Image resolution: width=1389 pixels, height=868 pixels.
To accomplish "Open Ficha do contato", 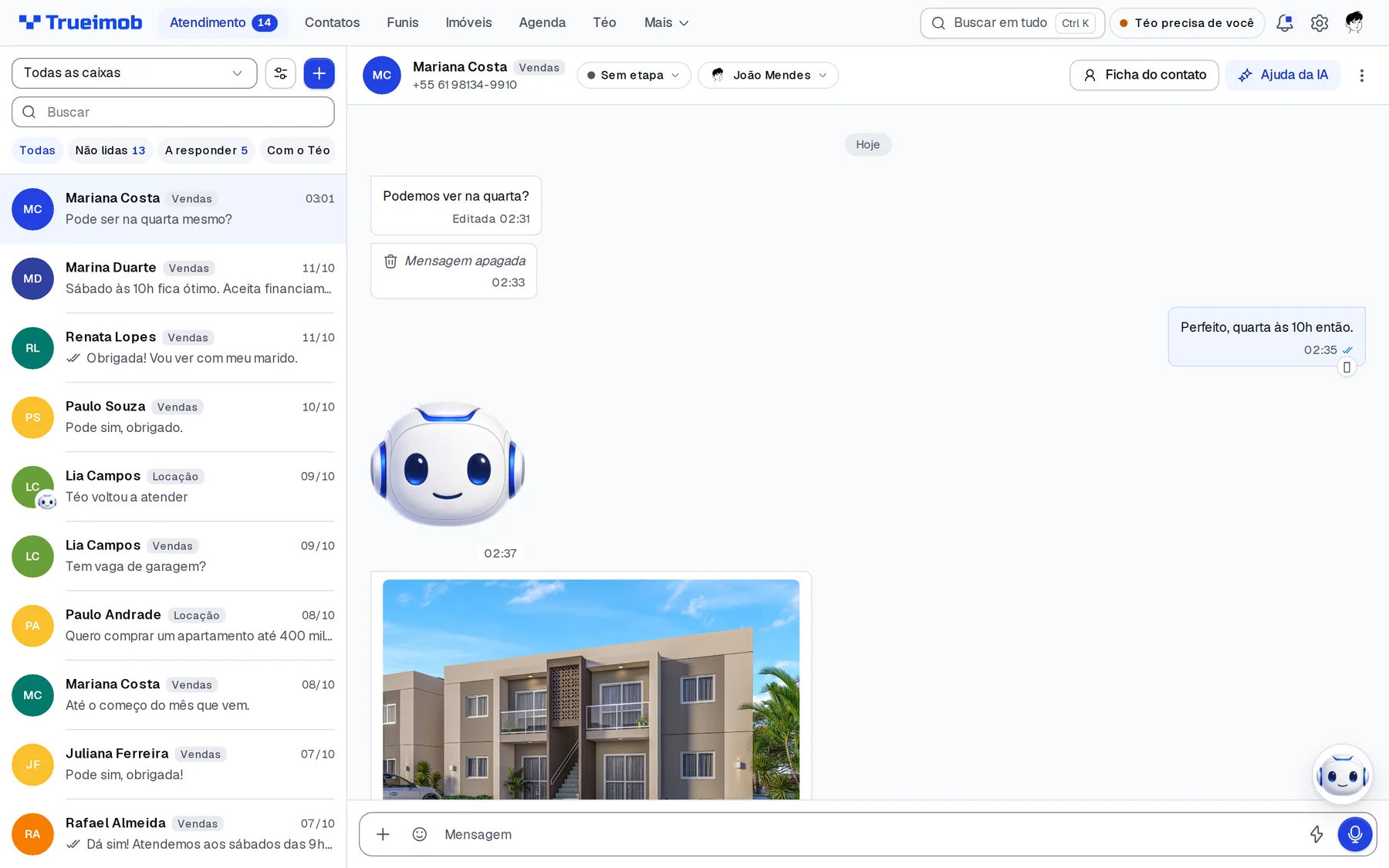I will [x=1144, y=75].
